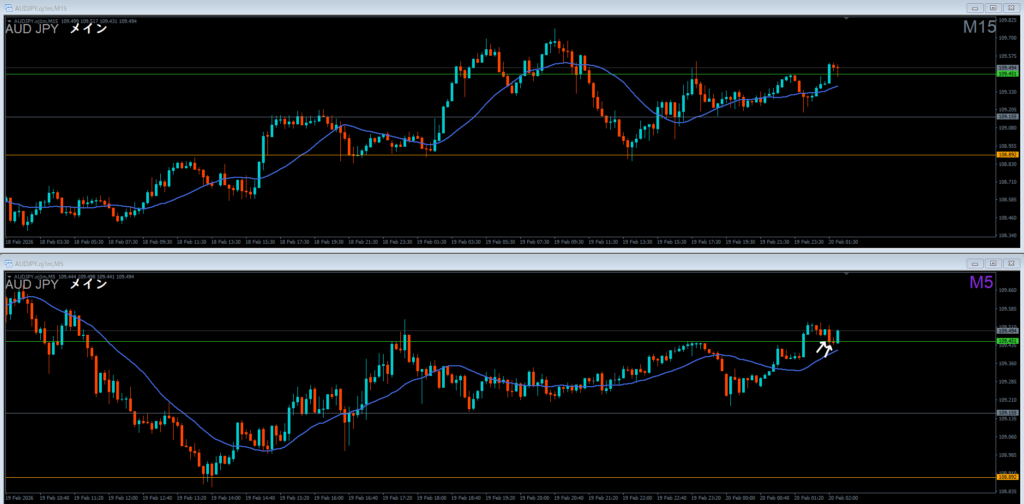Click the chart icon in the M15 title bar
The width and height of the screenshot is (1024, 504).
pyautogui.click(x=8, y=7)
